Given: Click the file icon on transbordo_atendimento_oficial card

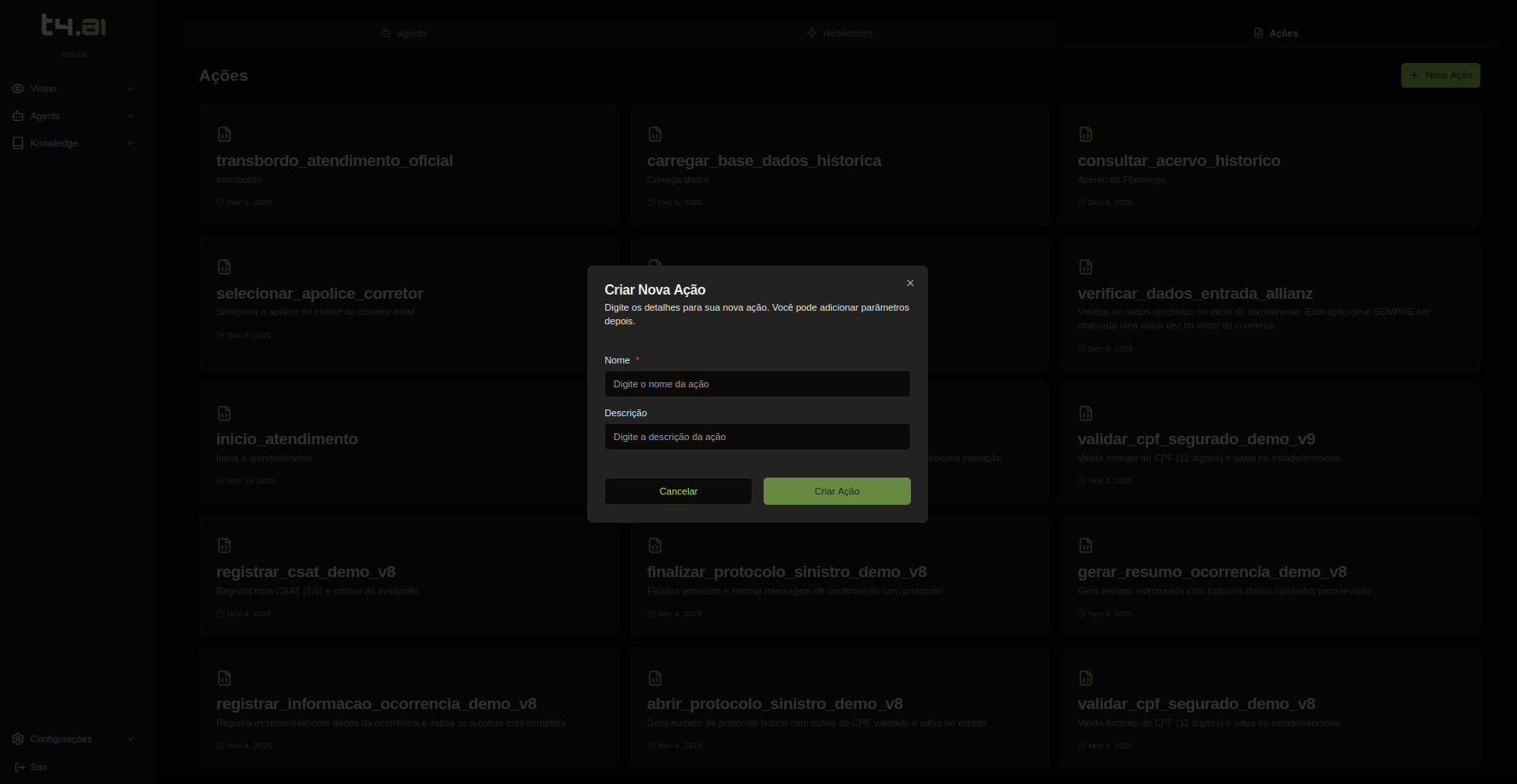Looking at the screenshot, I should point(225,134).
